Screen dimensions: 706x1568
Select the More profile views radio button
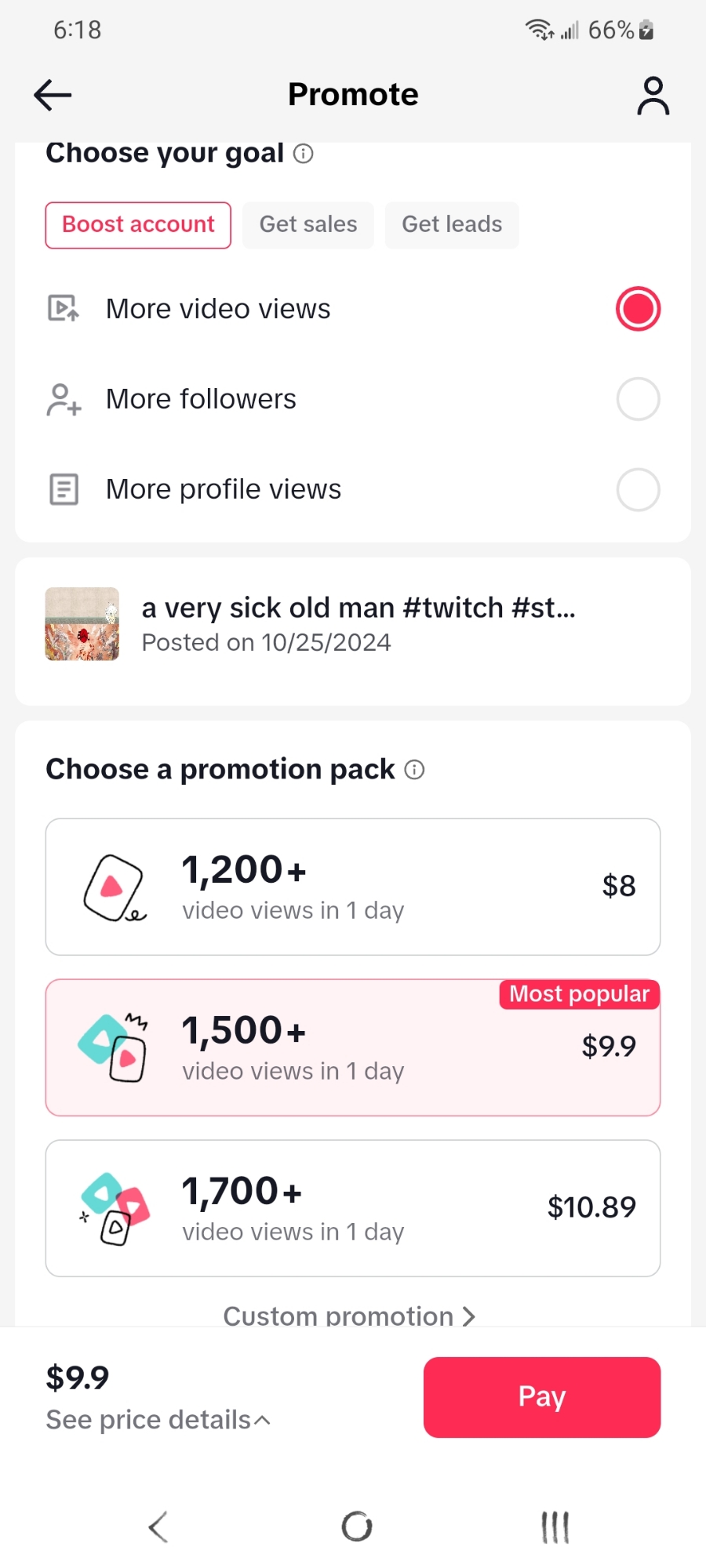[x=638, y=489]
